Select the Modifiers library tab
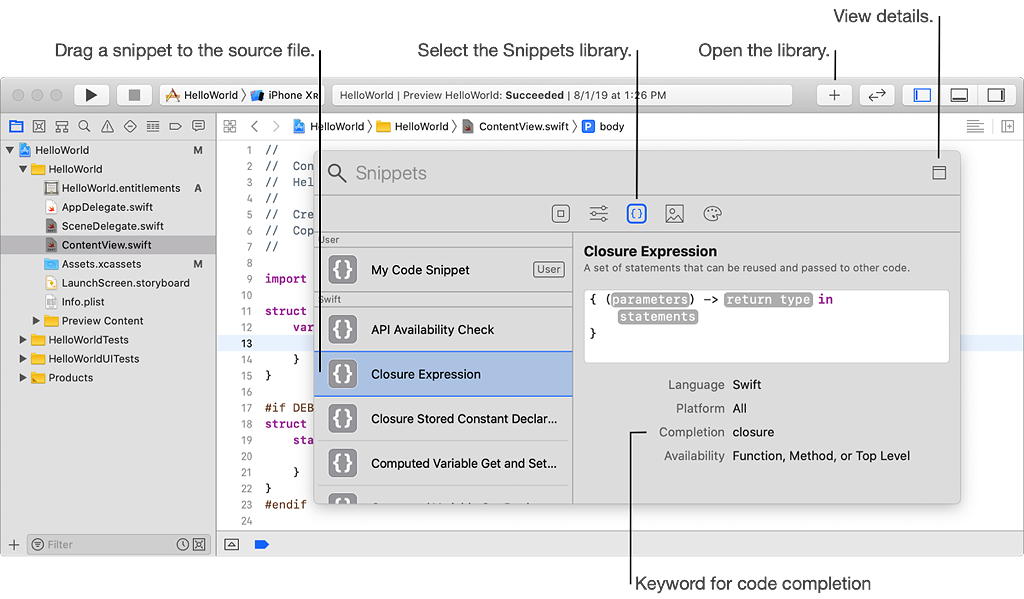The height and width of the screenshot is (599, 1024). coord(598,214)
